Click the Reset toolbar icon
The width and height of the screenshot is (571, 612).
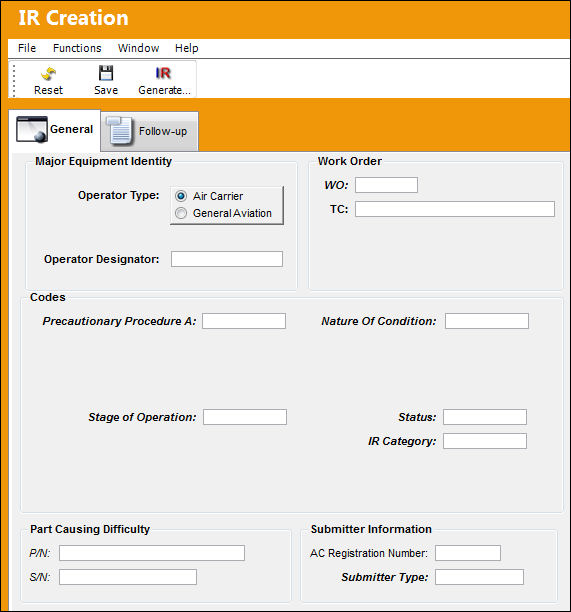(48, 73)
